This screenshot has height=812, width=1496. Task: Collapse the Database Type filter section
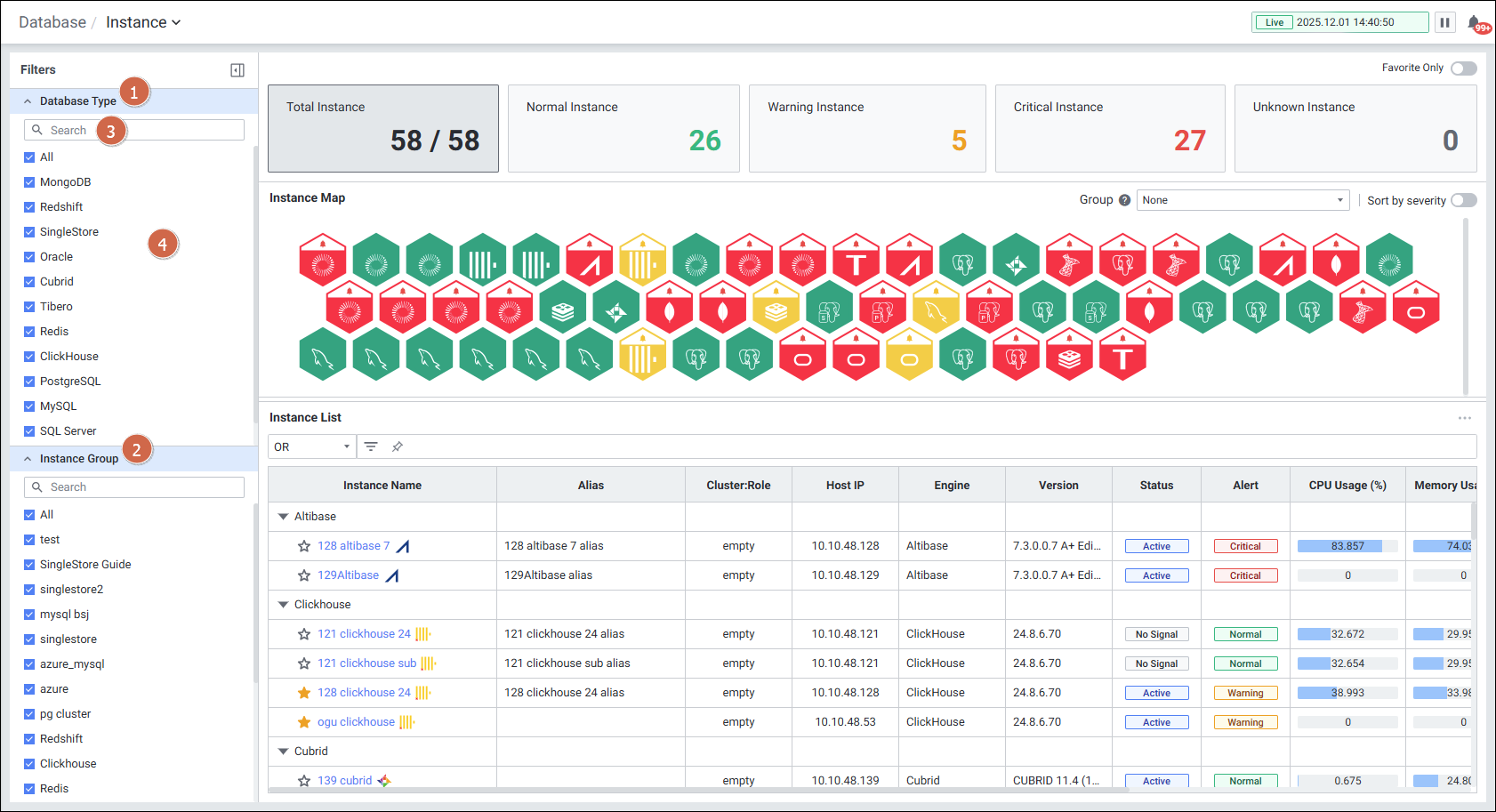(x=28, y=101)
